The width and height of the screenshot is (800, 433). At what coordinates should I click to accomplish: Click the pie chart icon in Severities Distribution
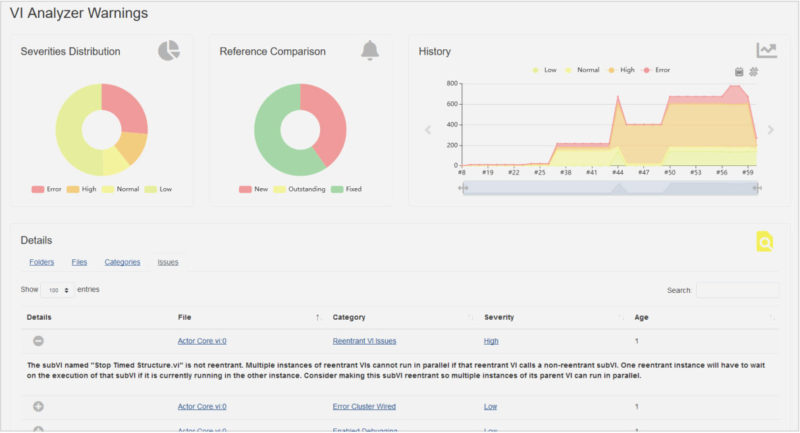pos(169,51)
